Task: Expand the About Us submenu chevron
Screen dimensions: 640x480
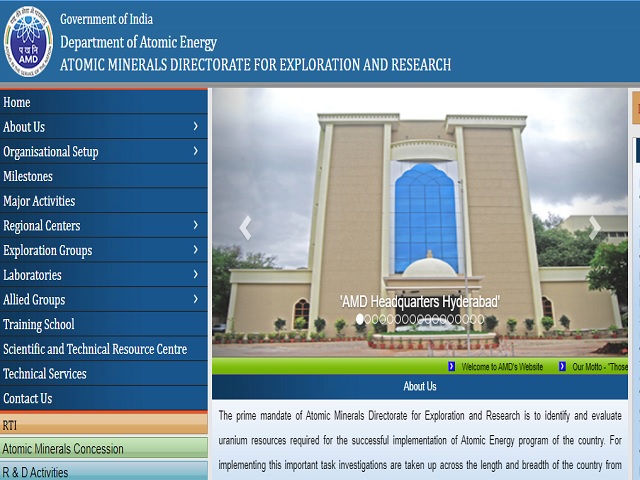Action: tap(196, 126)
